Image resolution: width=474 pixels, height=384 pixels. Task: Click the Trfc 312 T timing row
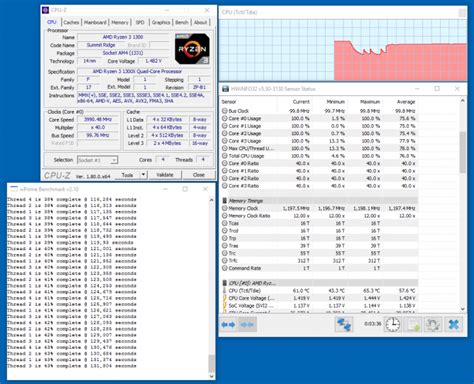click(x=319, y=261)
